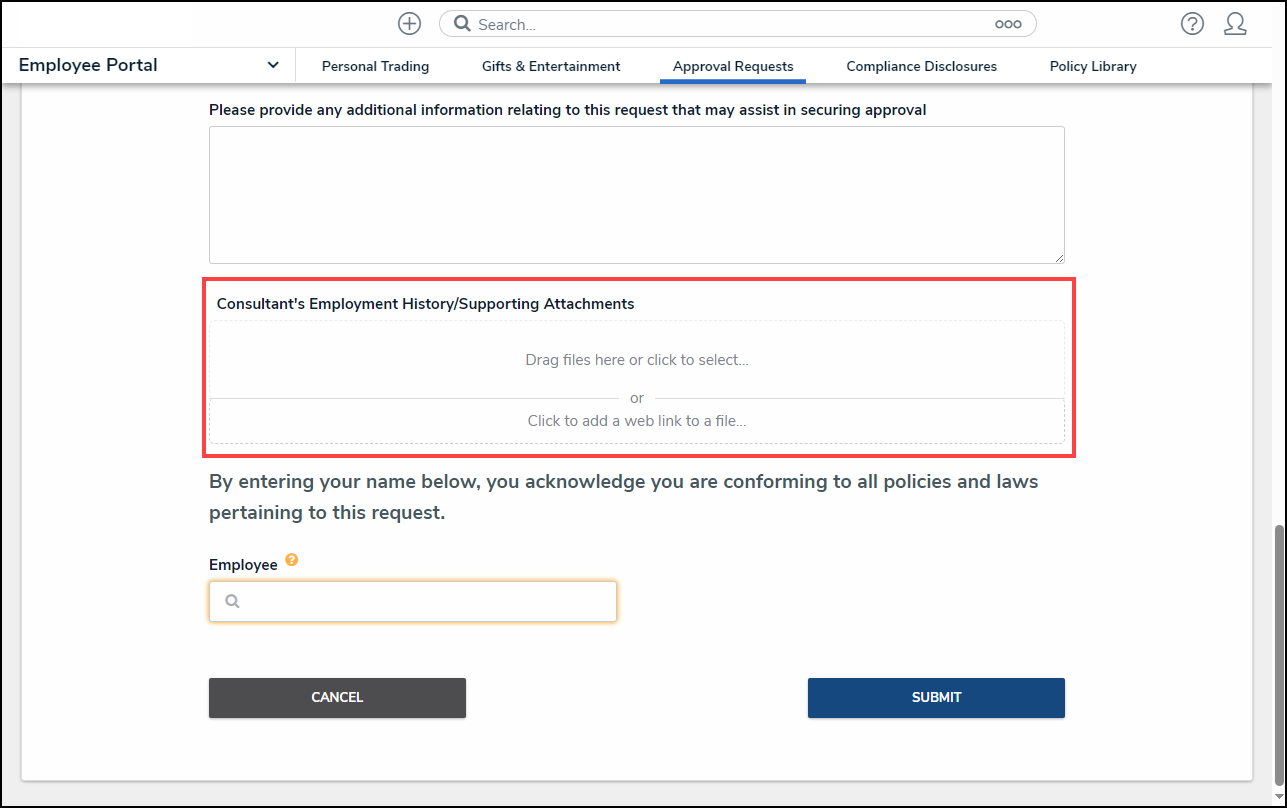
Task: Open the help question mark icon
Action: pyautogui.click(x=1192, y=24)
